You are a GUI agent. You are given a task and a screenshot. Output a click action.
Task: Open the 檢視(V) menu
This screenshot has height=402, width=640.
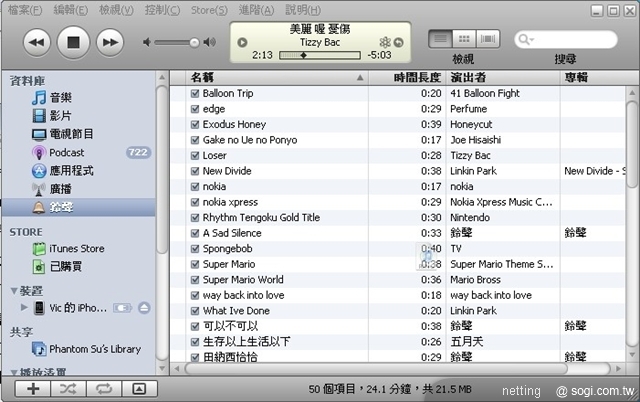point(116,10)
